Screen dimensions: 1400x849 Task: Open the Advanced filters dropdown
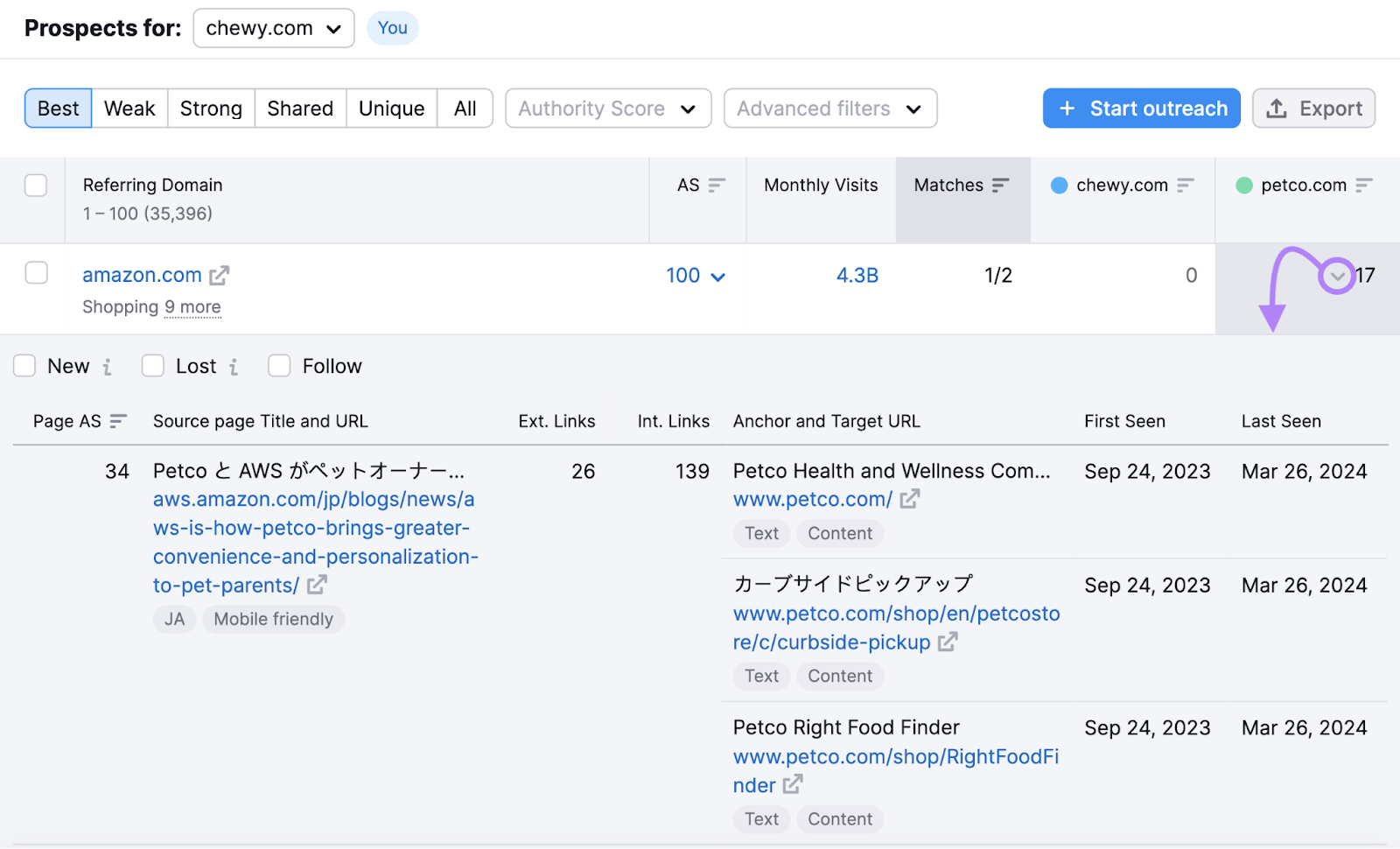coord(829,109)
